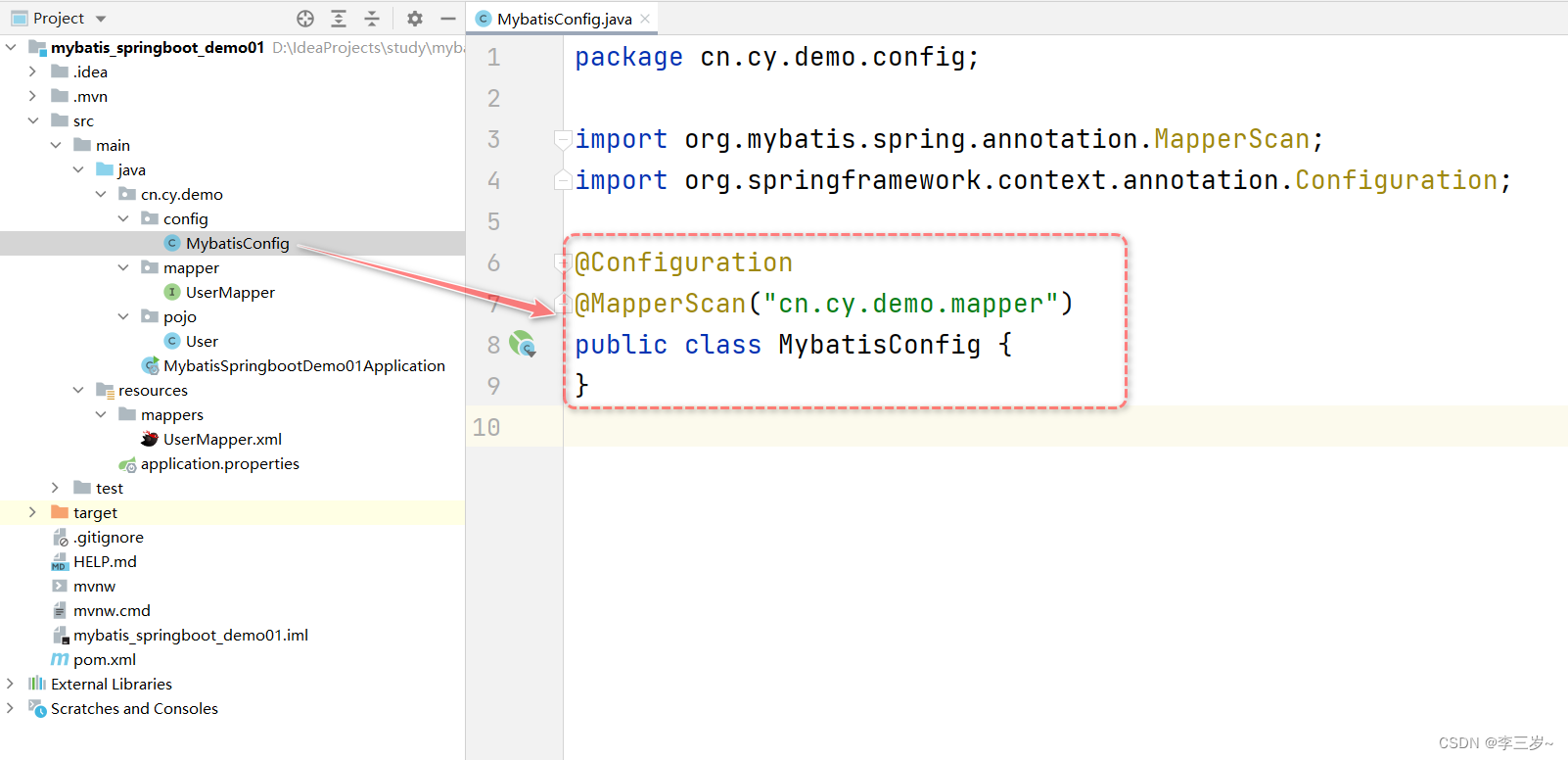Click the resources folder icon
Viewport: 1568px width, 760px height.
pos(105,390)
